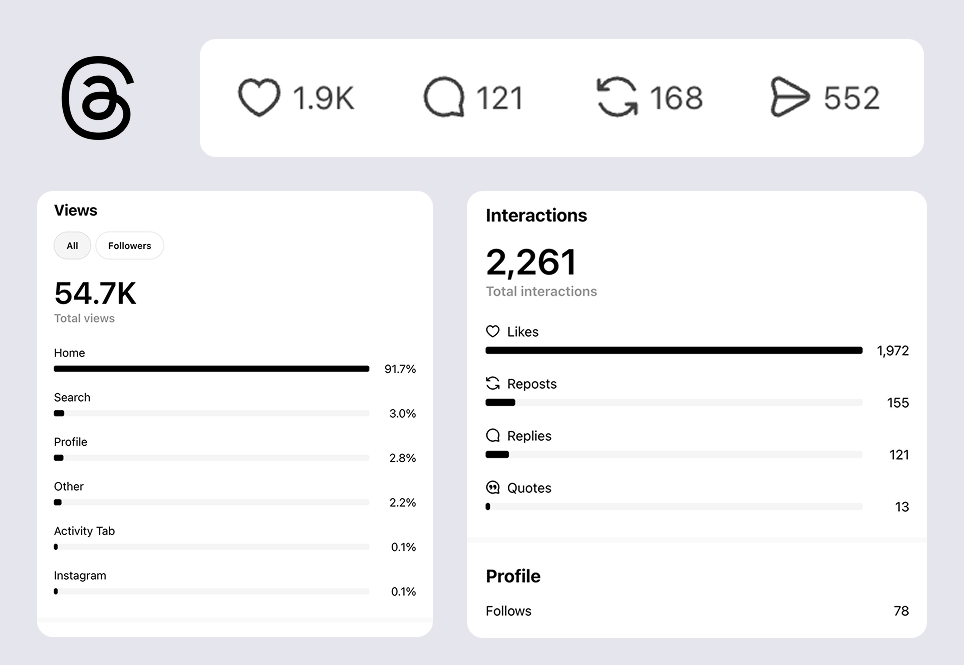The height and width of the screenshot is (665, 964).
Task: Select the All views filter
Action: click(71, 245)
